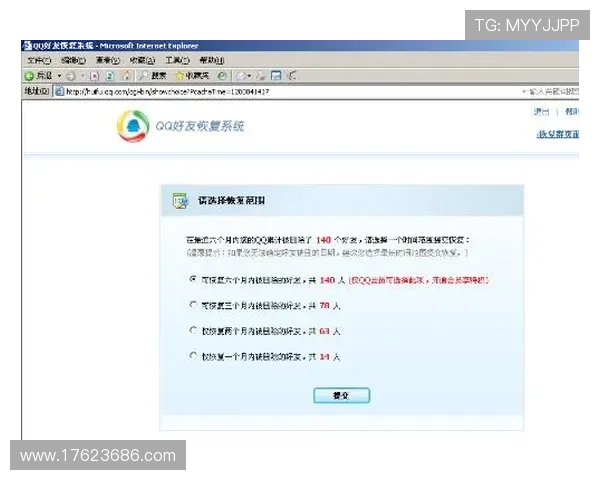Select restore two months option, 63 人

[193, 330]
